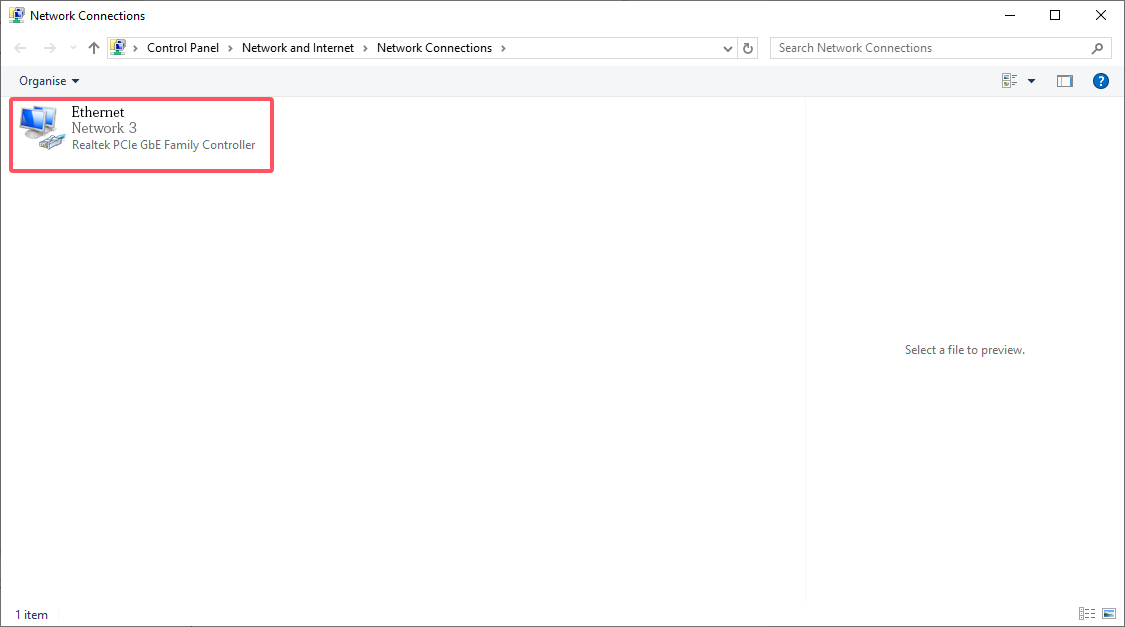Image resolution: width=1125 pixels, height=627 pixels.
Task: Click the Search Network Connections field
Action: (930, 48)
